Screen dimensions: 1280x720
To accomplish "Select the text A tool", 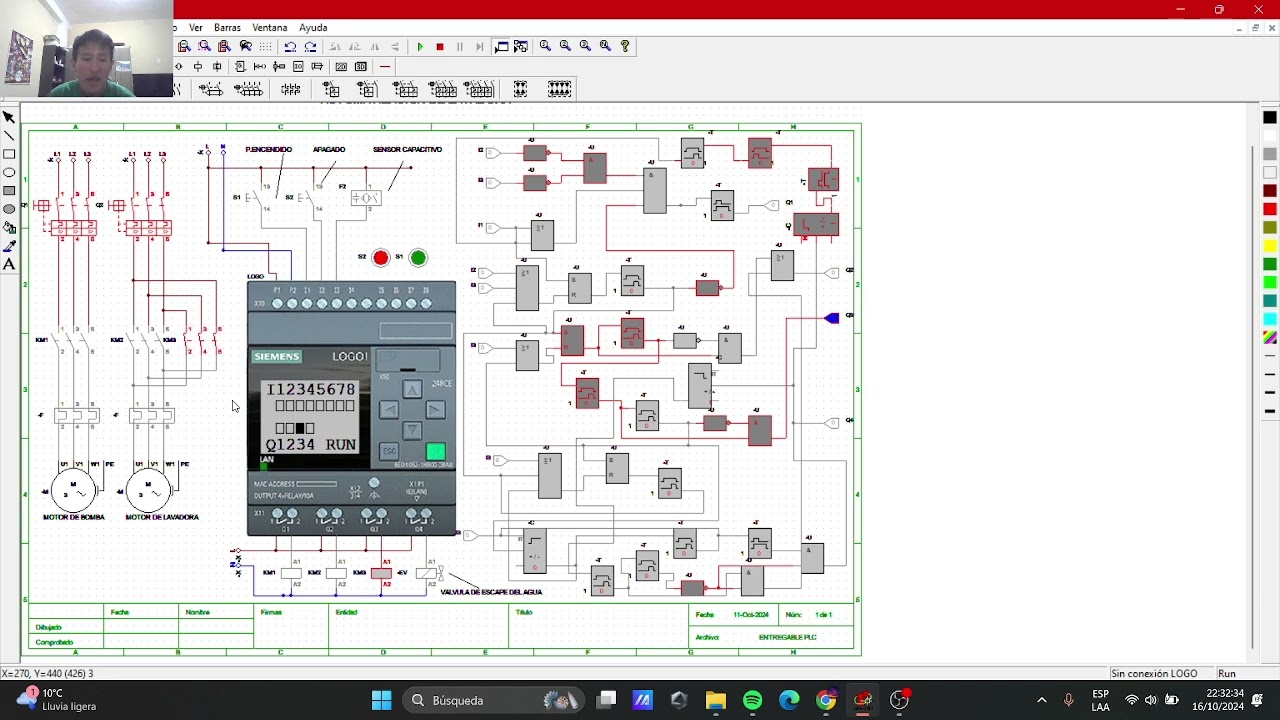I will tap(9, 264).
